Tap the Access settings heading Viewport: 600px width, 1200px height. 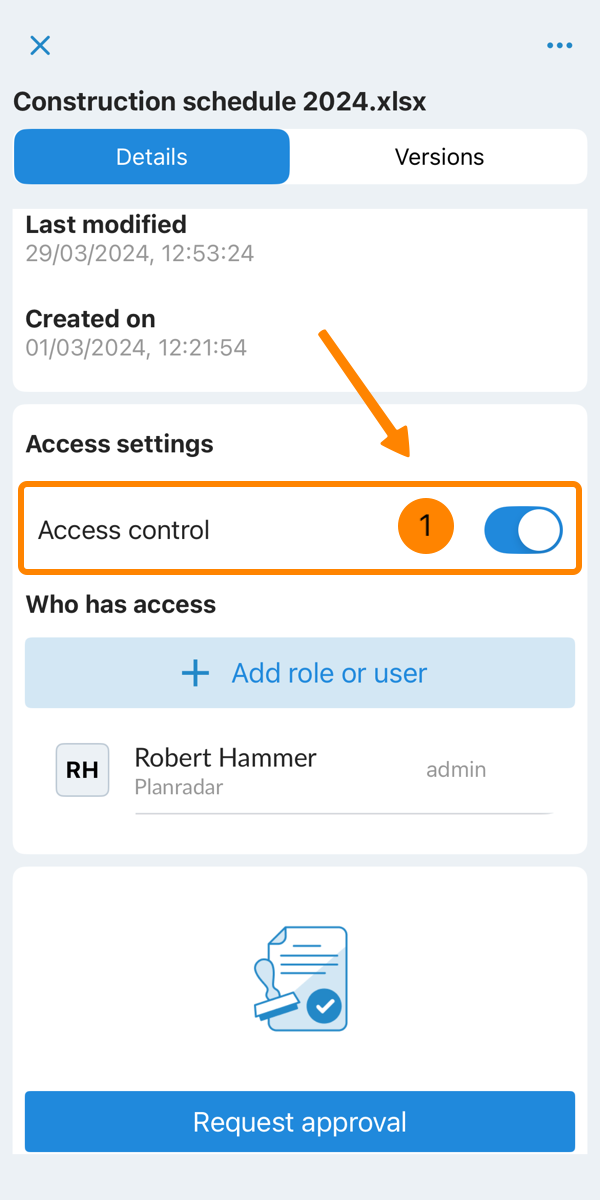(x=120, y=444)
